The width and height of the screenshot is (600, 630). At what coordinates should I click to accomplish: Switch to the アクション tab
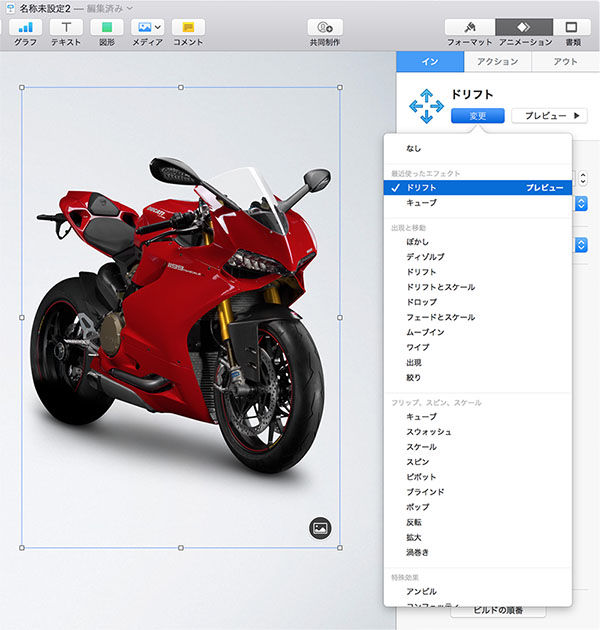(498, 61)
